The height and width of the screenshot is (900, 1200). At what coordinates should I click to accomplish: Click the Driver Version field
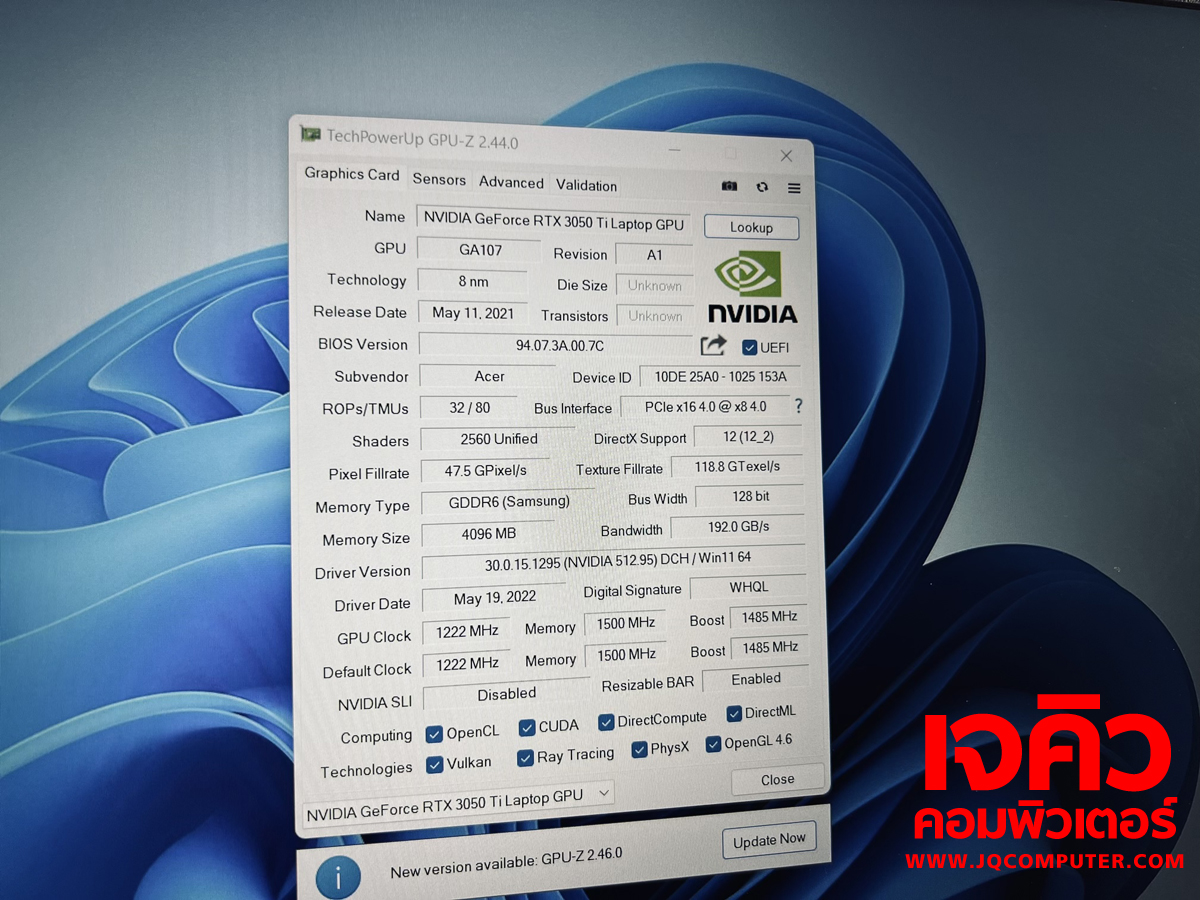tap(613, 563)
